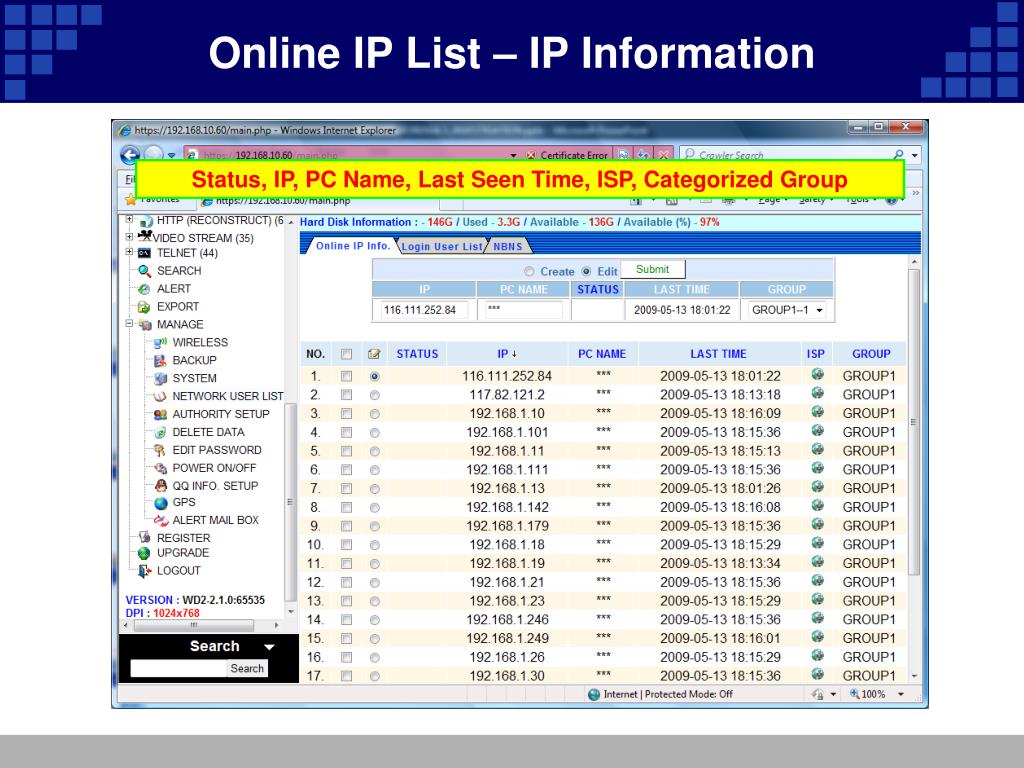Screen dimensions: 1024x768
Task: Choose the edit radio for 192.168.1.101
Action: pyautogui.click(x=374, y=432)
